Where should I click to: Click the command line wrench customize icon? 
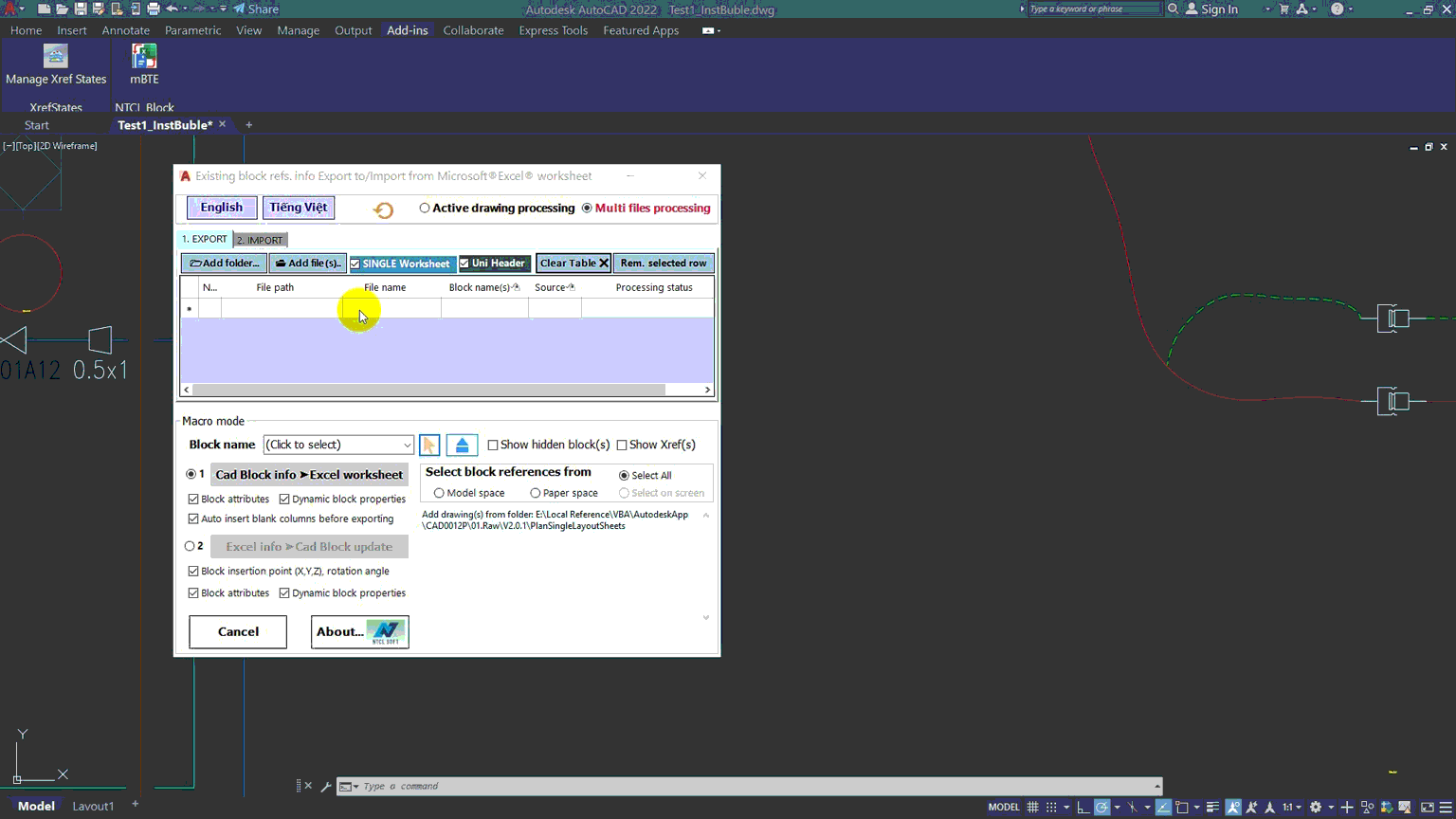pos(326,786)
